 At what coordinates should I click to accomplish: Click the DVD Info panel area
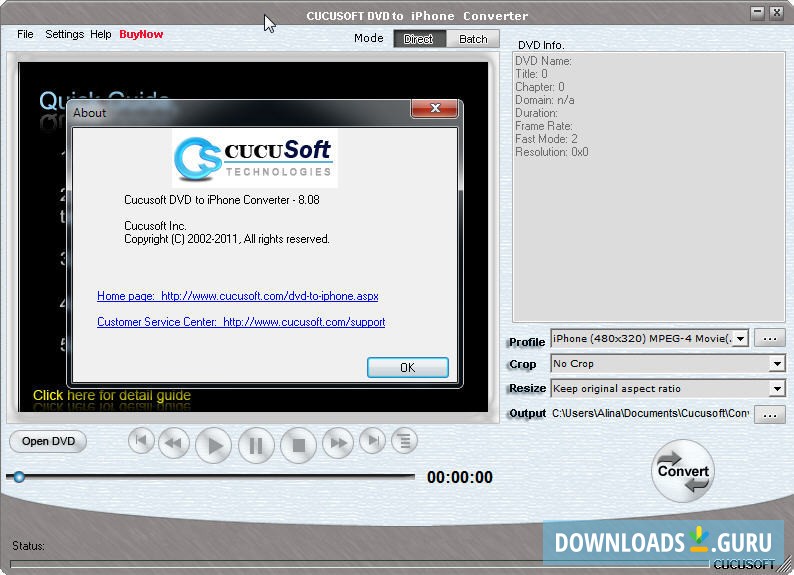tap(649, 187)
